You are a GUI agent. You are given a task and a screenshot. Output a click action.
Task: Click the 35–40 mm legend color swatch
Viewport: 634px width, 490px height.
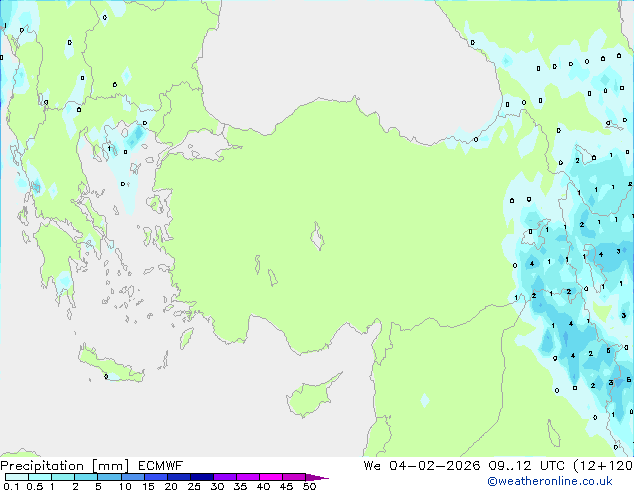[248, 477]
